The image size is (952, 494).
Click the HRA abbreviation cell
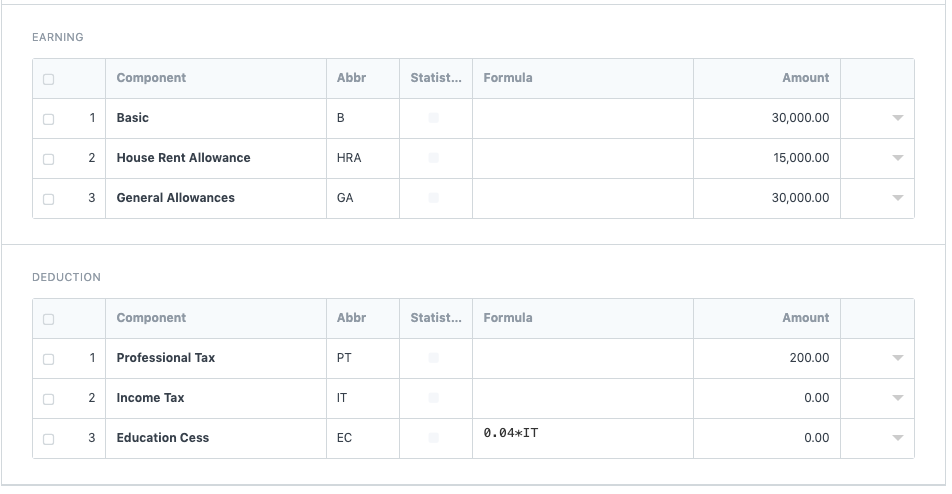[x=362, y=158]
